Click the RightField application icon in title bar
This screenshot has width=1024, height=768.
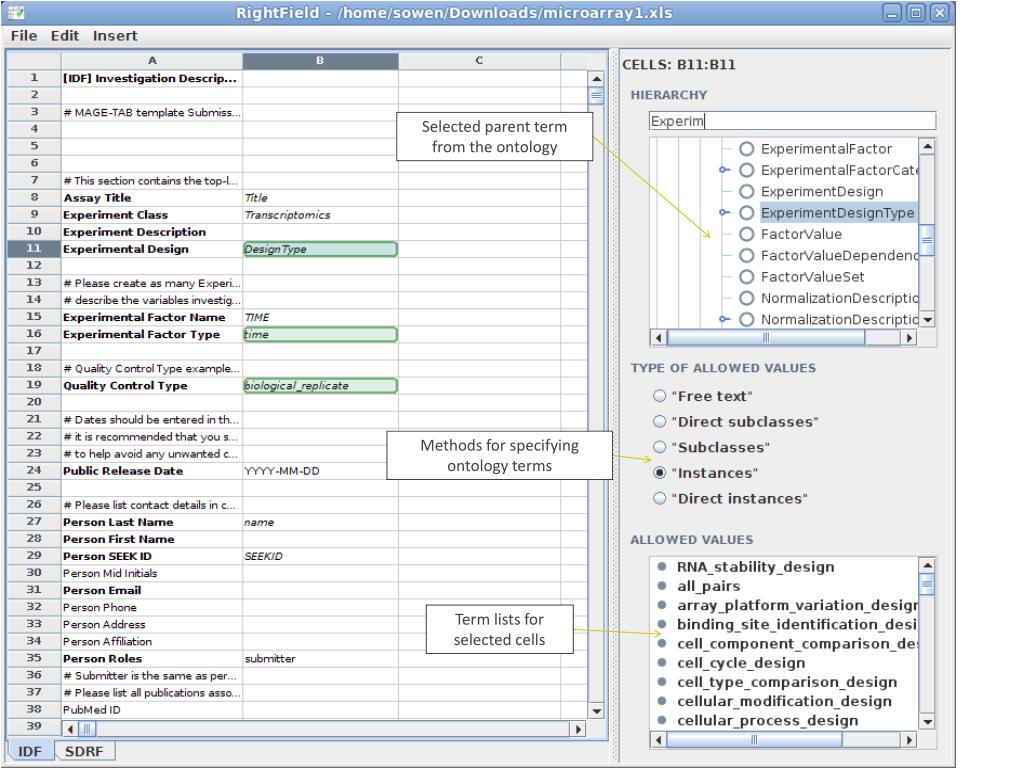16,12
